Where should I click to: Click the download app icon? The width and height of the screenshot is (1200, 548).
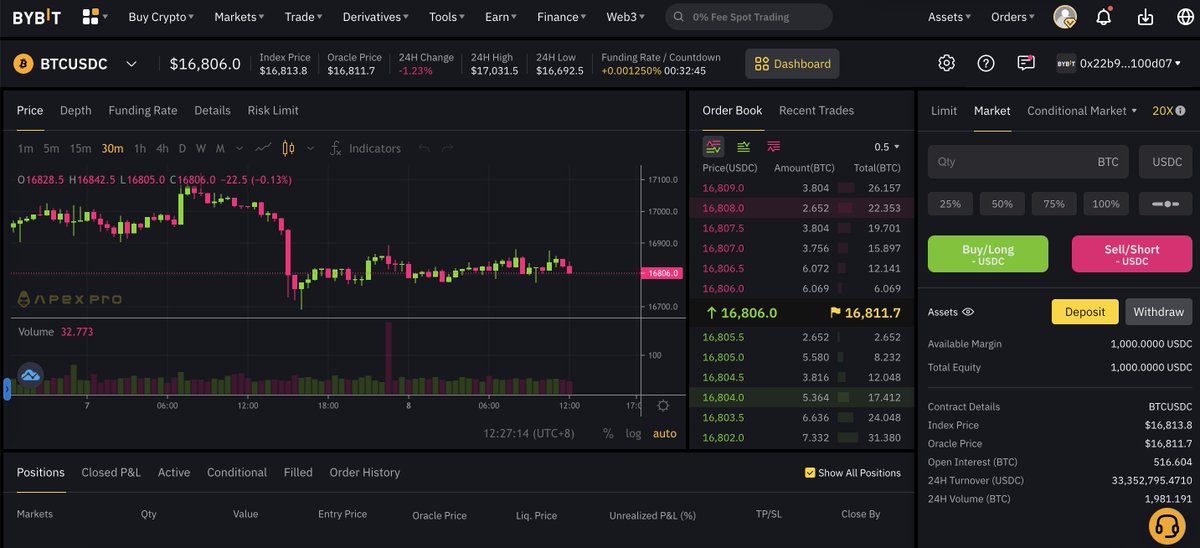pyautogui.click(x=1145, y=17)
